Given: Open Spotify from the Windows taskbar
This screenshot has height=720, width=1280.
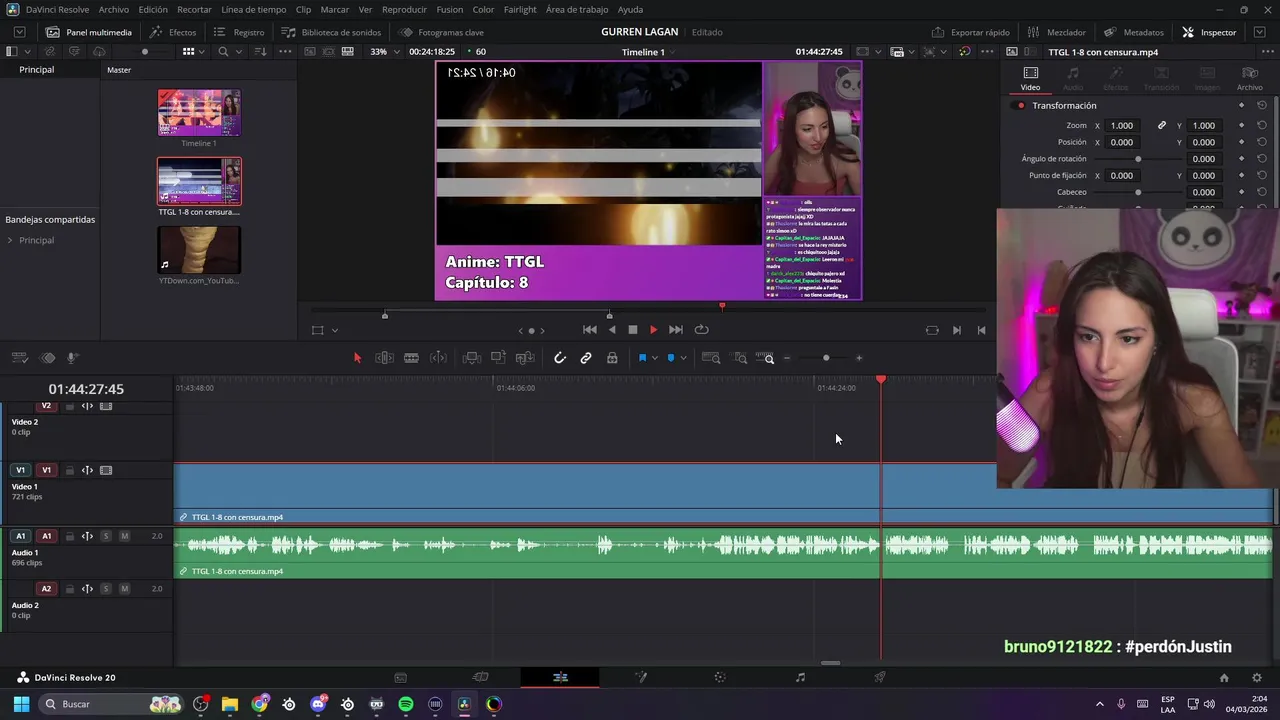Looking at the screenshot, I should (406, 704).
